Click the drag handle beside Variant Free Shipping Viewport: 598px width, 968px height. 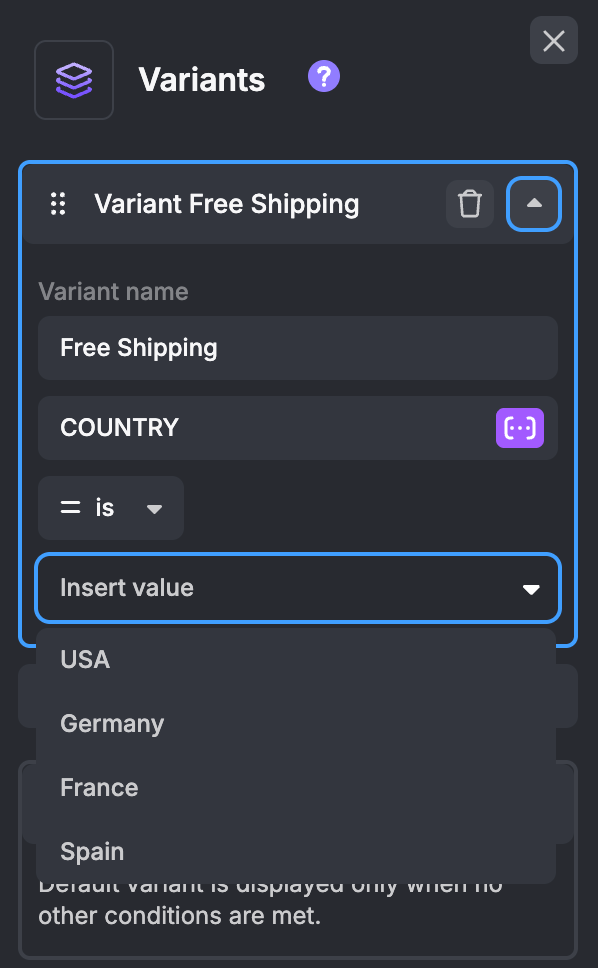(x=58, y=204)
